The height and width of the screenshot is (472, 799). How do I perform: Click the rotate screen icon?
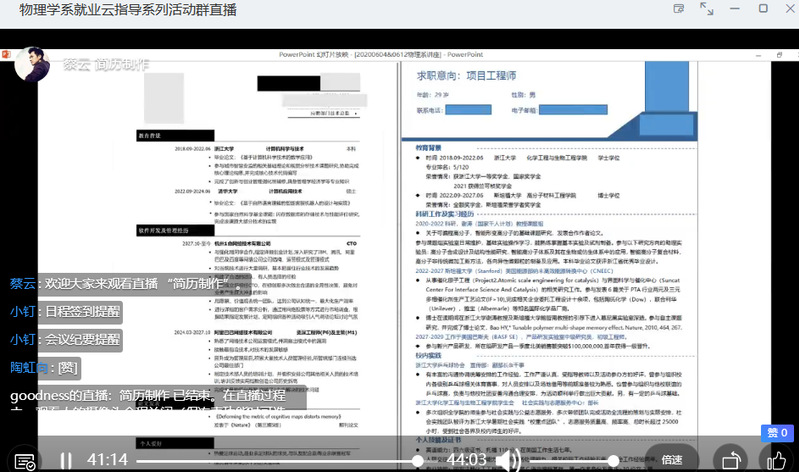731,460
